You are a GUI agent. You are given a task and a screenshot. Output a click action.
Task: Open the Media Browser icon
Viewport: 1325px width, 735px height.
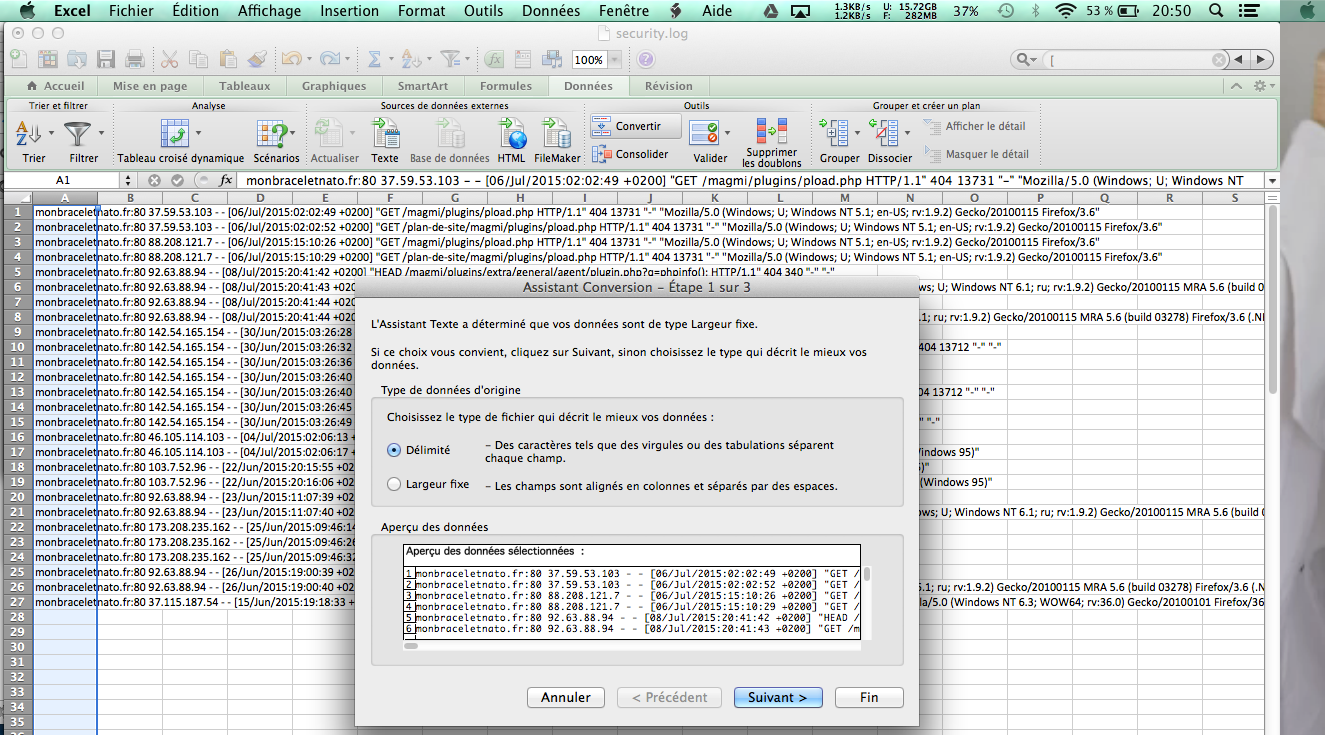click(x=552, y=59)
